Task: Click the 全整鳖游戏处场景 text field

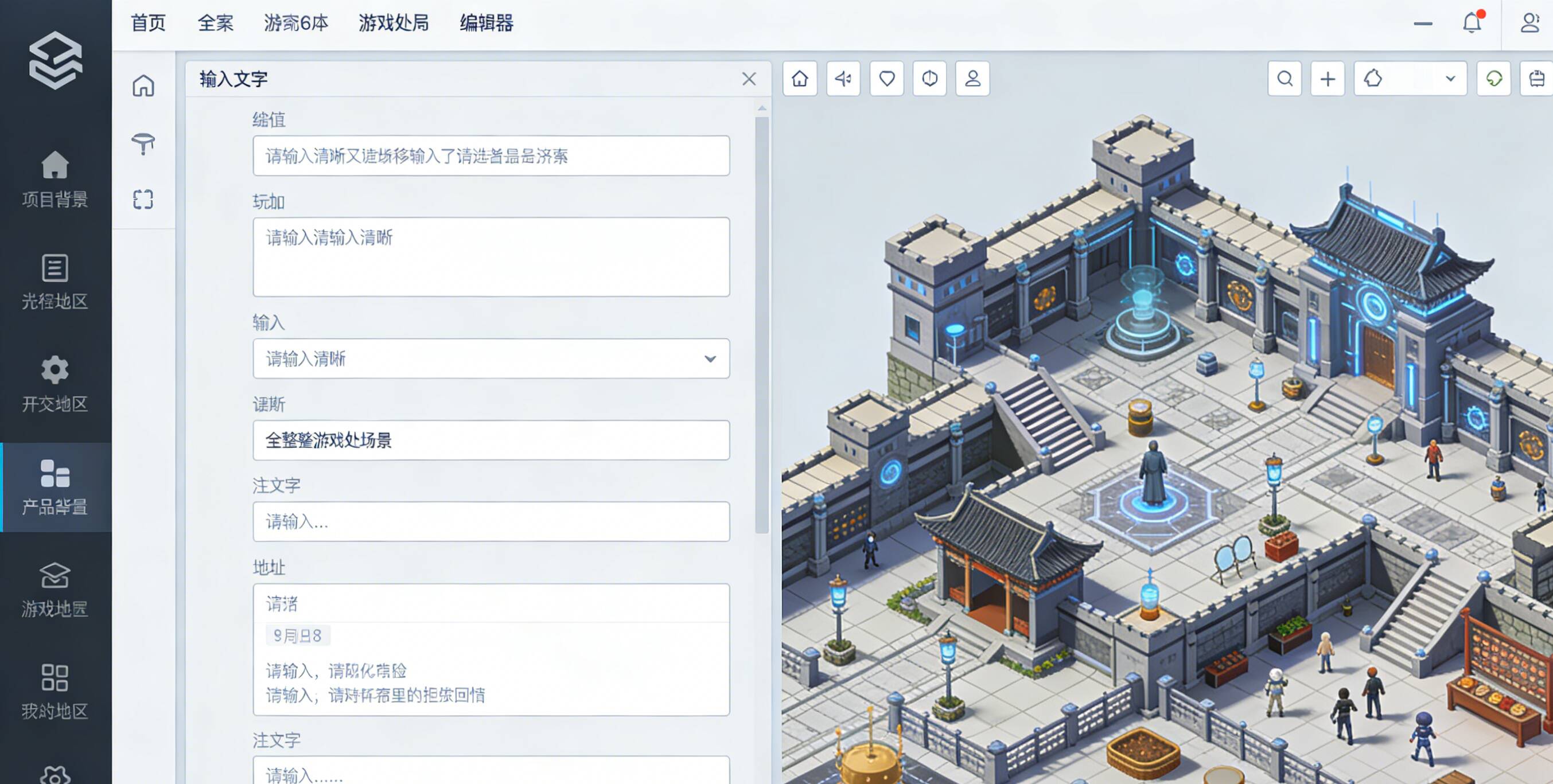Action: [x=491, y=440]
